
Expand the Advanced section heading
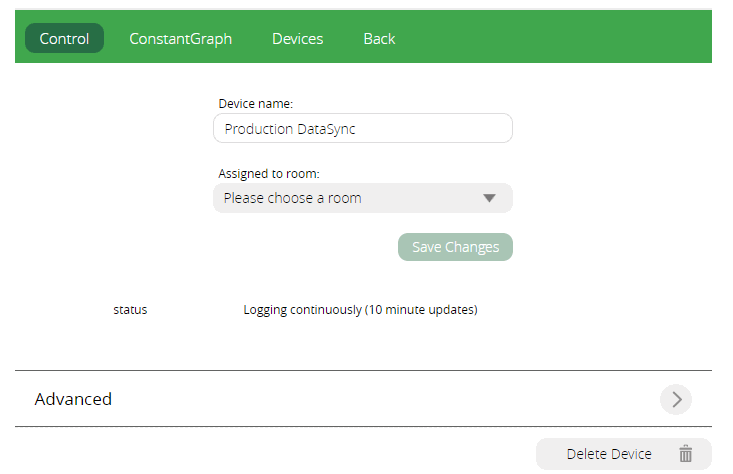point(73,399)
